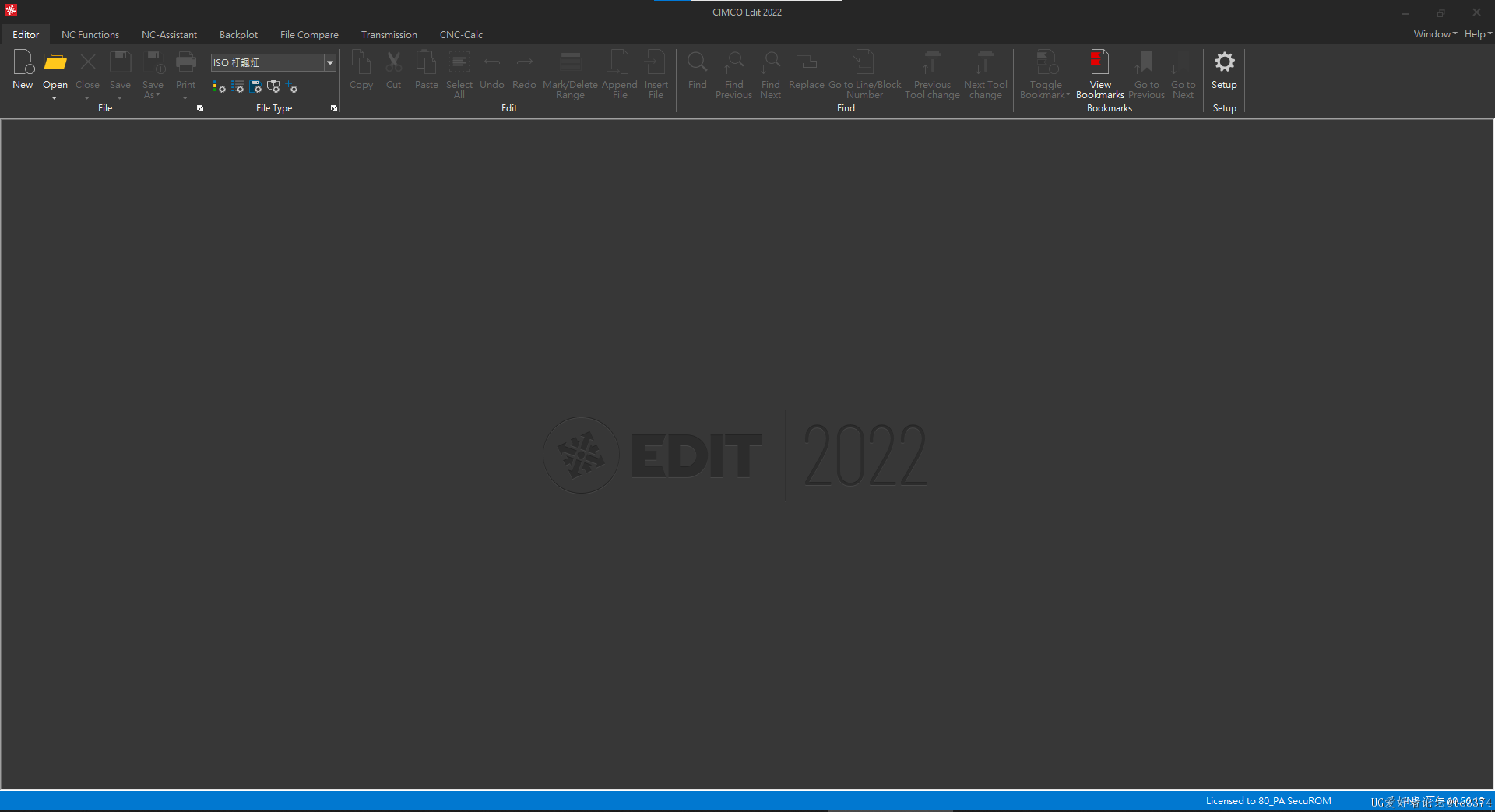
Task: Click the Save floppy disk icon
Action: click(121, 62)
